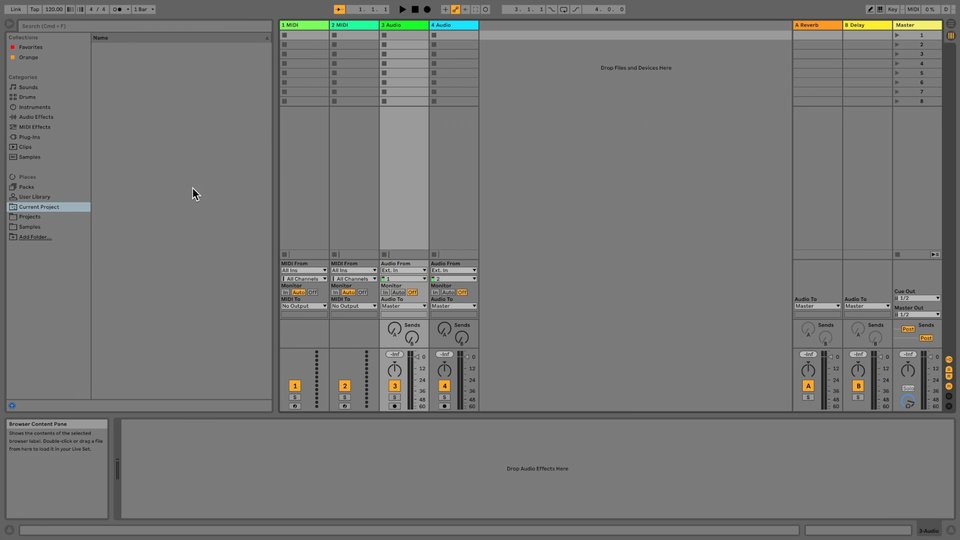Open 3 Audio 'Ext. In' dropdown
Screen dimensions: 960x540
(x=403, y=270)
